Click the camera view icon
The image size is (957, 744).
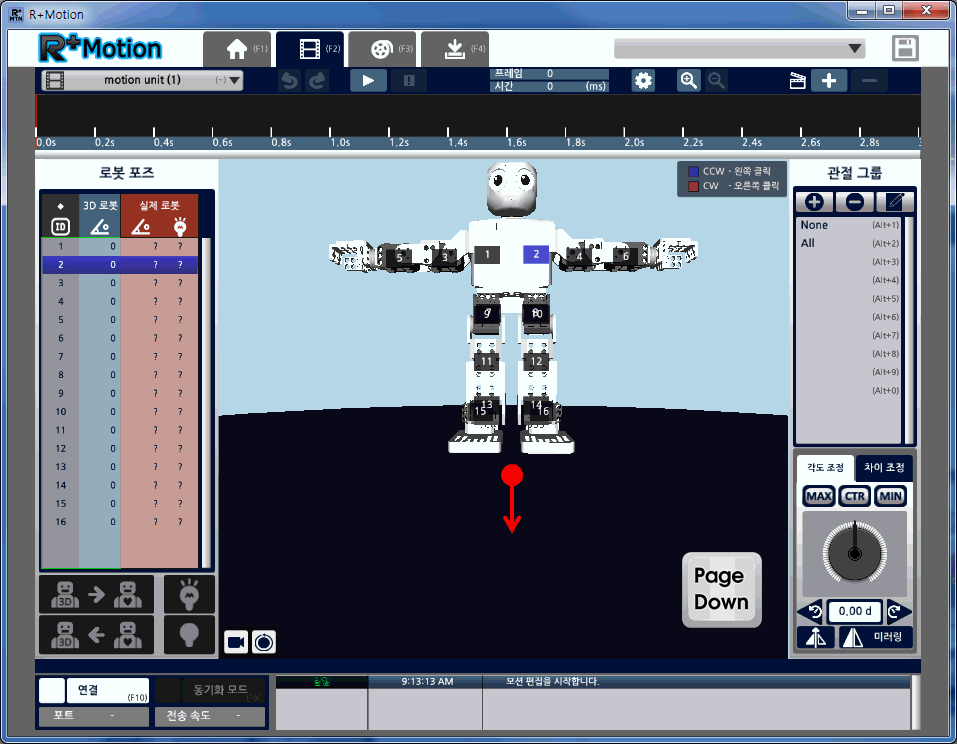pyautogui.click(x=237, y=641)
